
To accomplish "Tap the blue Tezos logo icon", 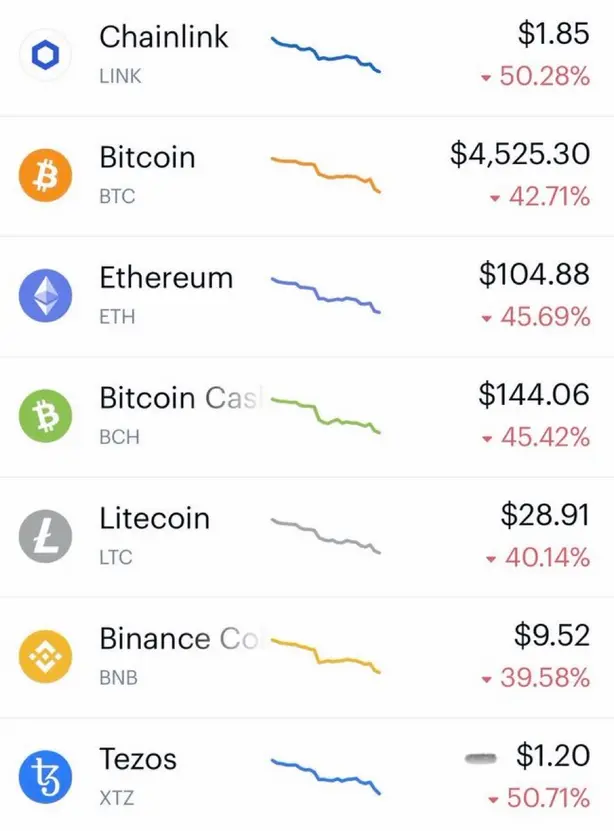I will [45, 776].
